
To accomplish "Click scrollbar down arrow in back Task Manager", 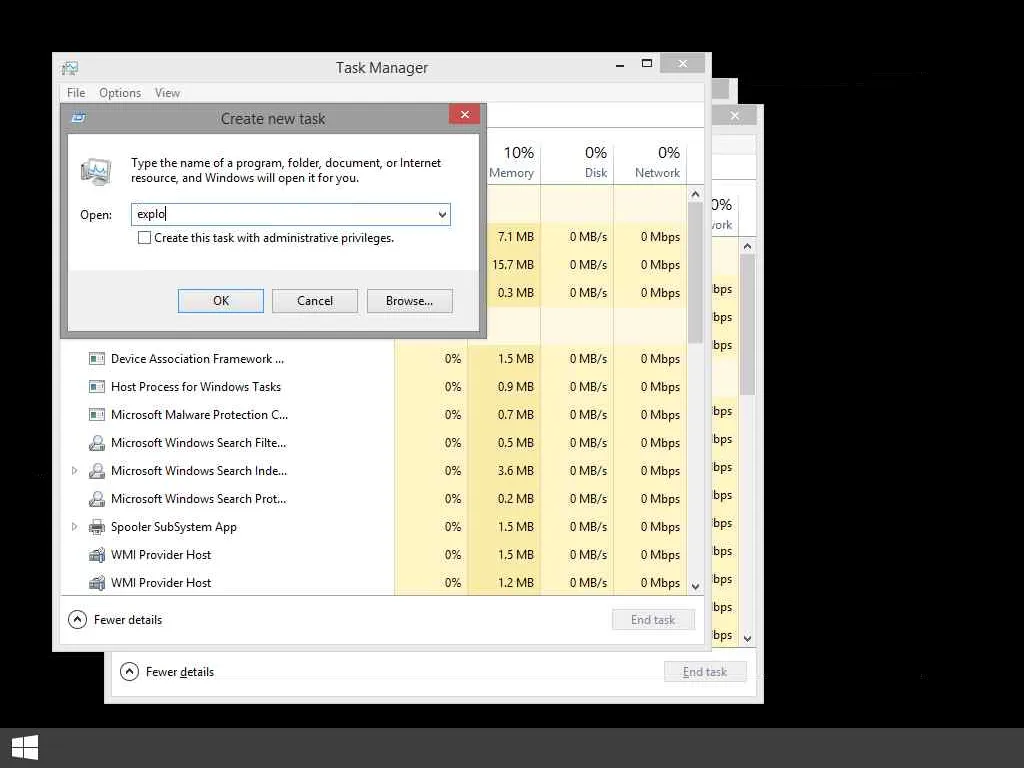I will [x=748, y=639].
